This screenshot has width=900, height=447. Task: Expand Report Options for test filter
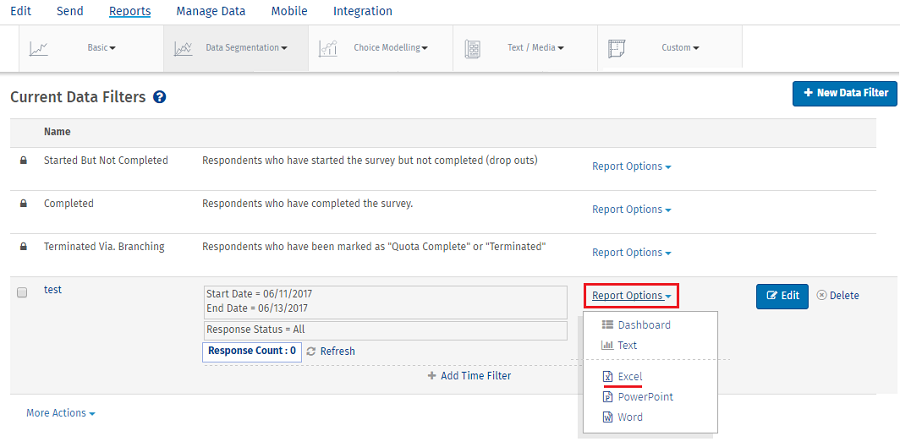(631, 296)
